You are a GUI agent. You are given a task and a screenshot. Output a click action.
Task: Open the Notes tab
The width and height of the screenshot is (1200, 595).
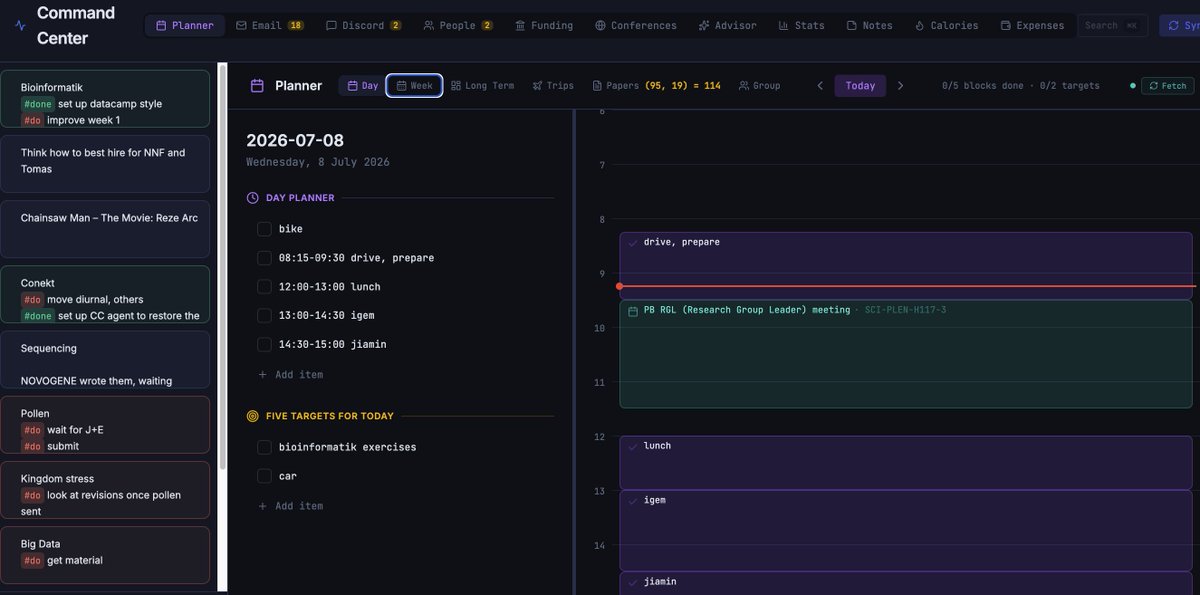click(x=869, y=25)
